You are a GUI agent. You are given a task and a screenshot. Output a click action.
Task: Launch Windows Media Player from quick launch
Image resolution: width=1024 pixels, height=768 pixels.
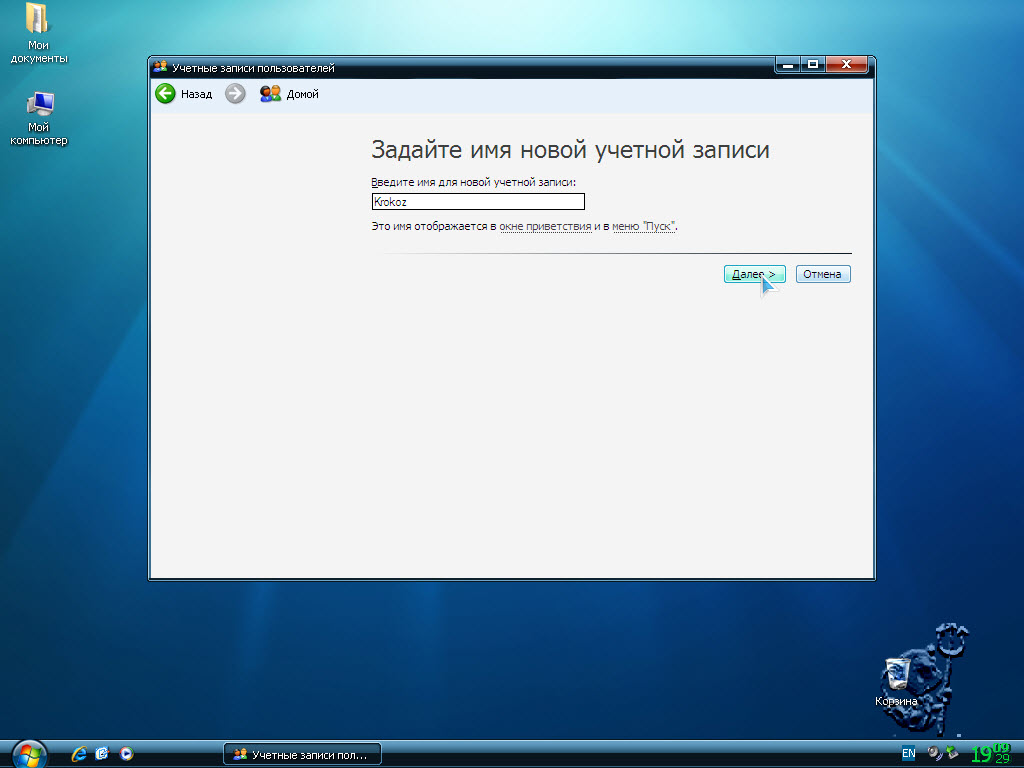[126, 754]
